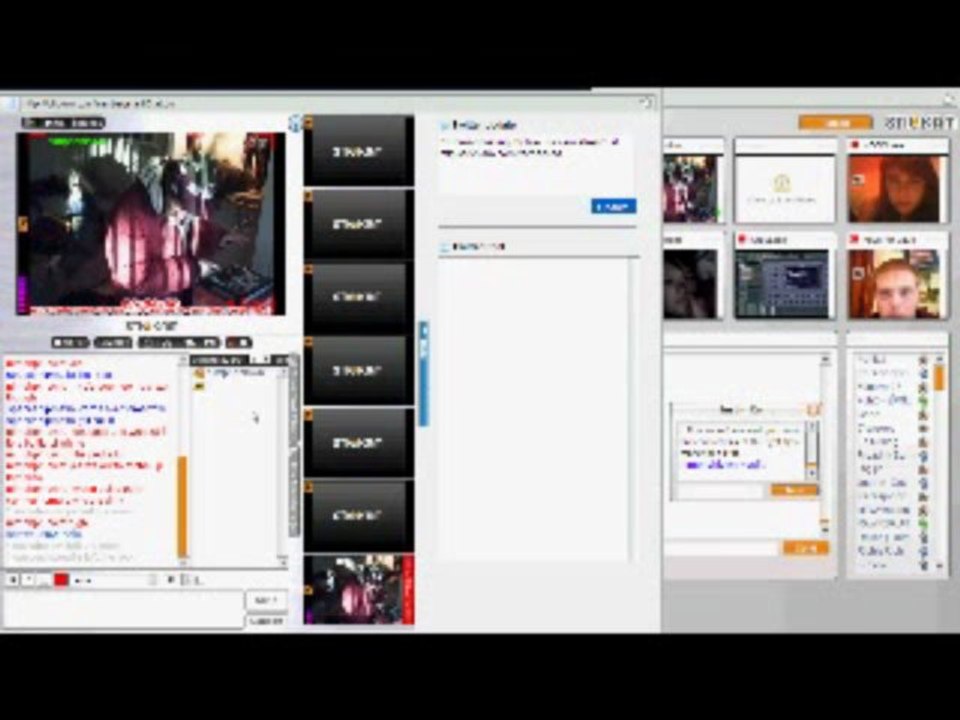Image resolution: width=960 pixels, height=720 pixels.
Task: Close the small message popup with its orange corner icon
Action: (814, 408)
